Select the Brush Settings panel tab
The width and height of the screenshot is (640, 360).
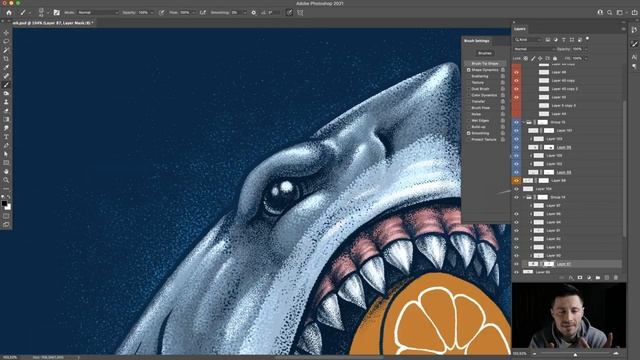477,41
